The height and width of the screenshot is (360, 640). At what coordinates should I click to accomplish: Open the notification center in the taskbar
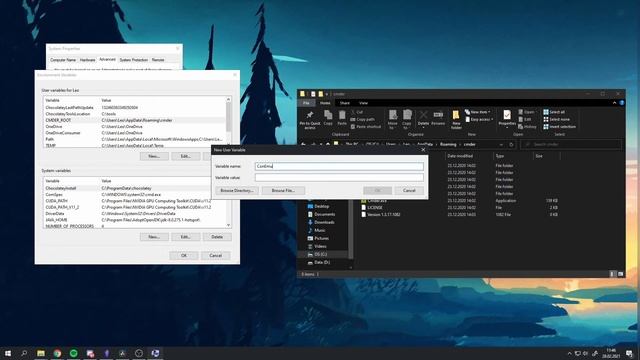pyautogui.click(x=630, y=353)
